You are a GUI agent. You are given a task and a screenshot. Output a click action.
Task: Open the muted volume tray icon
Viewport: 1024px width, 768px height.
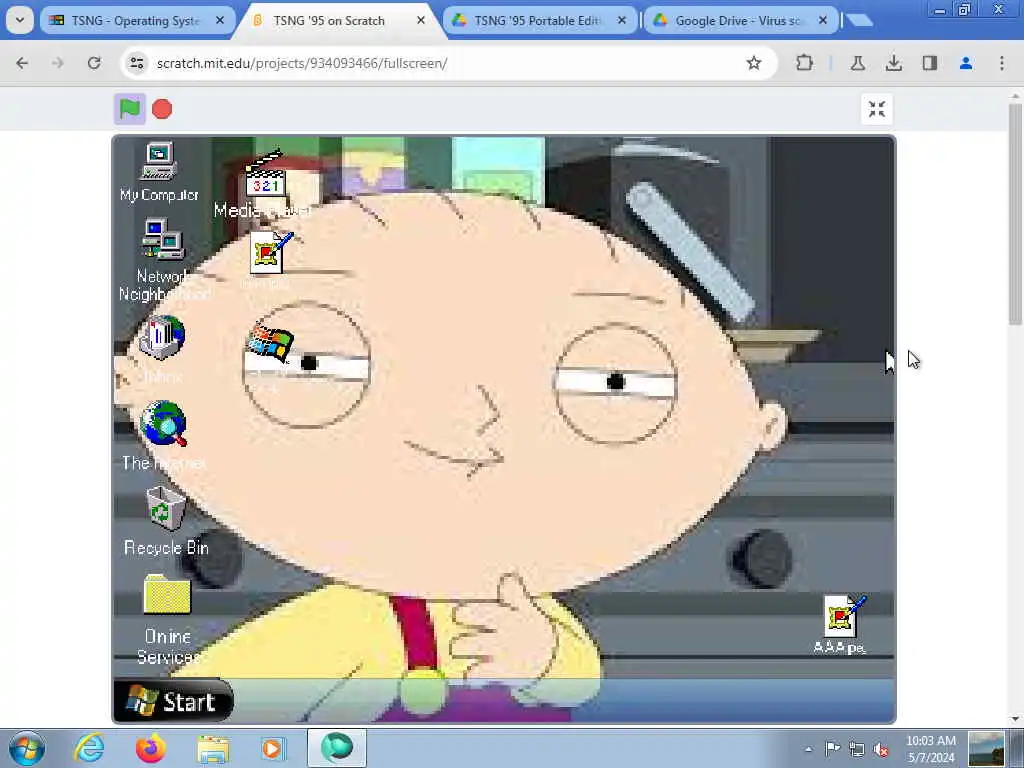pyautogui.click(x=881, y=749)
